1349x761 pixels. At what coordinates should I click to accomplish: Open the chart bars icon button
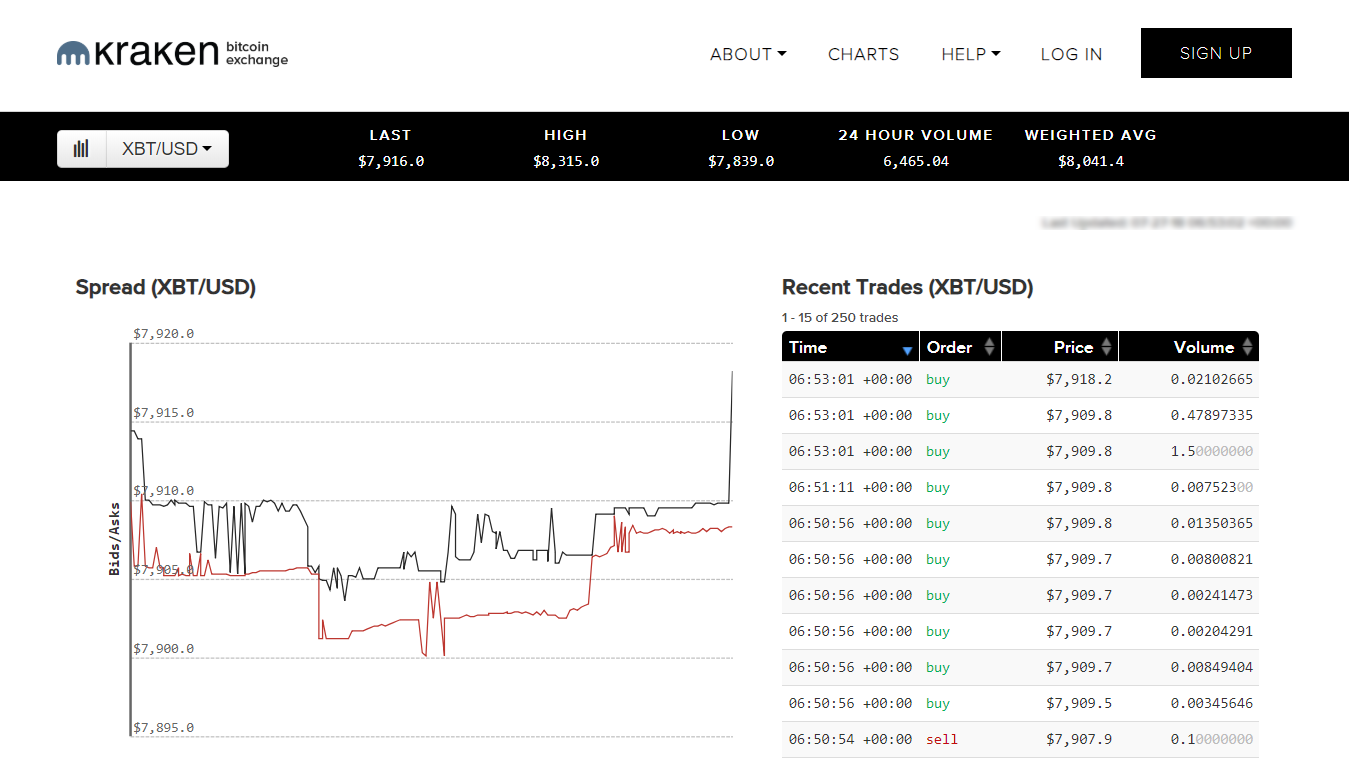click(81, 149)
